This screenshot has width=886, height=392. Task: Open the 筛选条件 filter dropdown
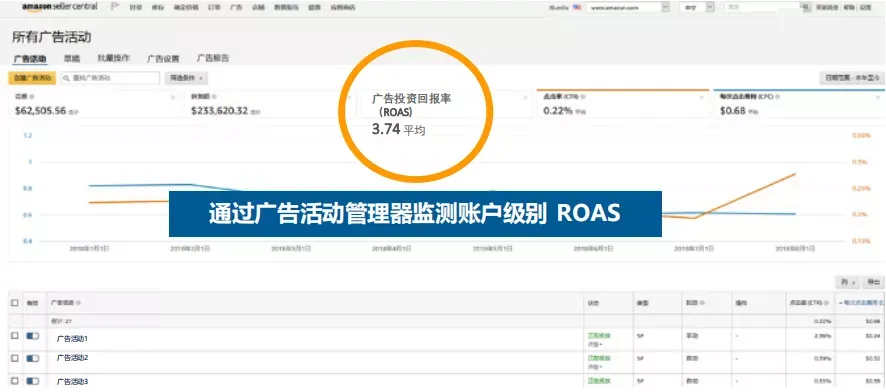click(186, 78)
